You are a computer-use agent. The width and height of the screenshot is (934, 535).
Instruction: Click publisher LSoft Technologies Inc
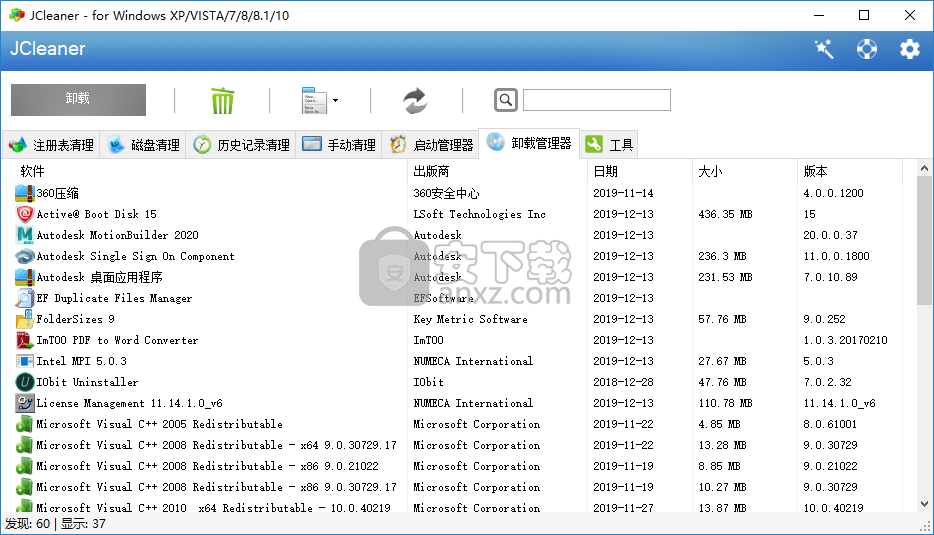pos(480,214)
